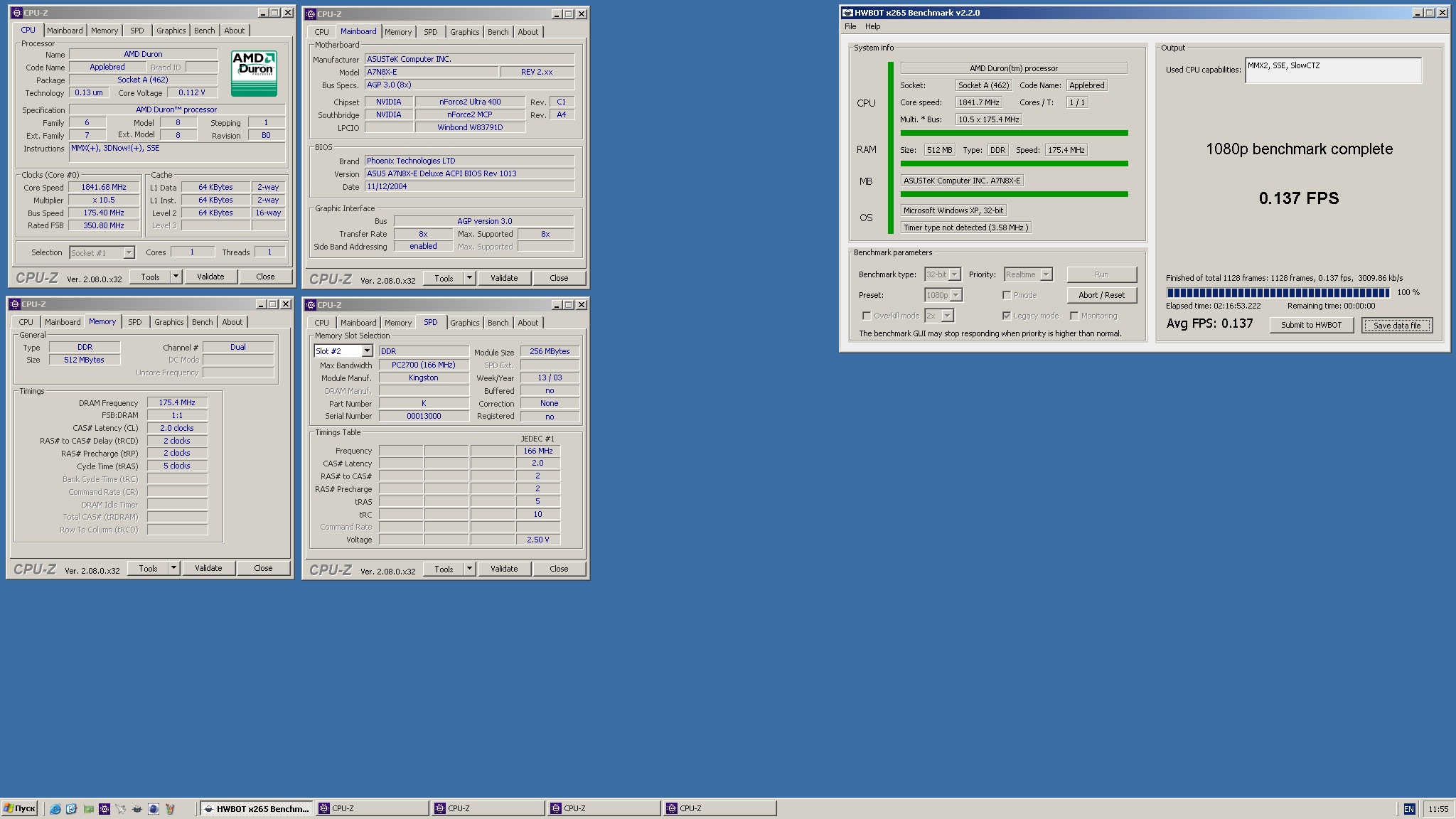Switch to About tab in CPU-Z Memory window
The image size is (1456, 819).
tap(232, 322)
